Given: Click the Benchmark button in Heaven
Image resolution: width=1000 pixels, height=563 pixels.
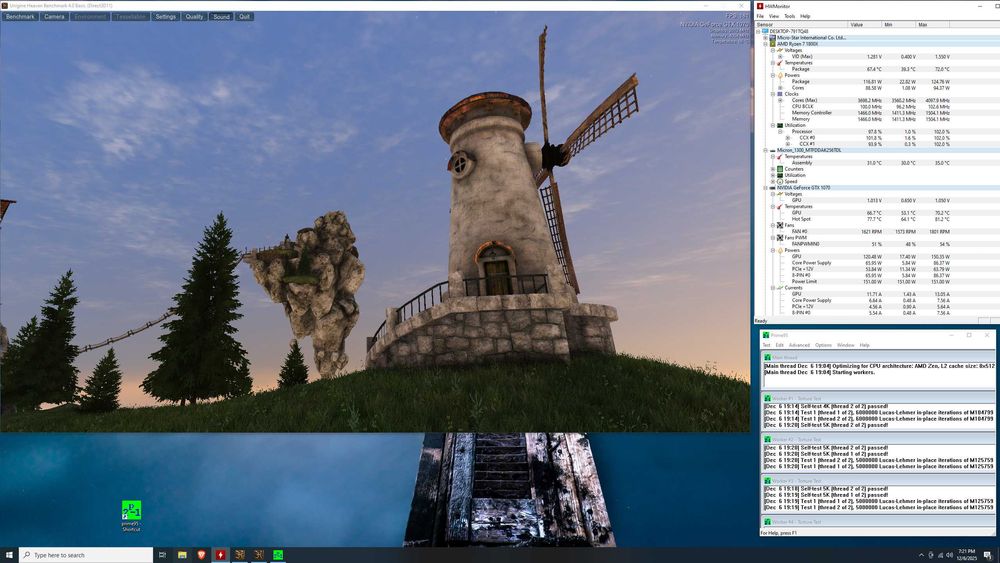Looking at the screenshot, I should click(x=20, y=17).
